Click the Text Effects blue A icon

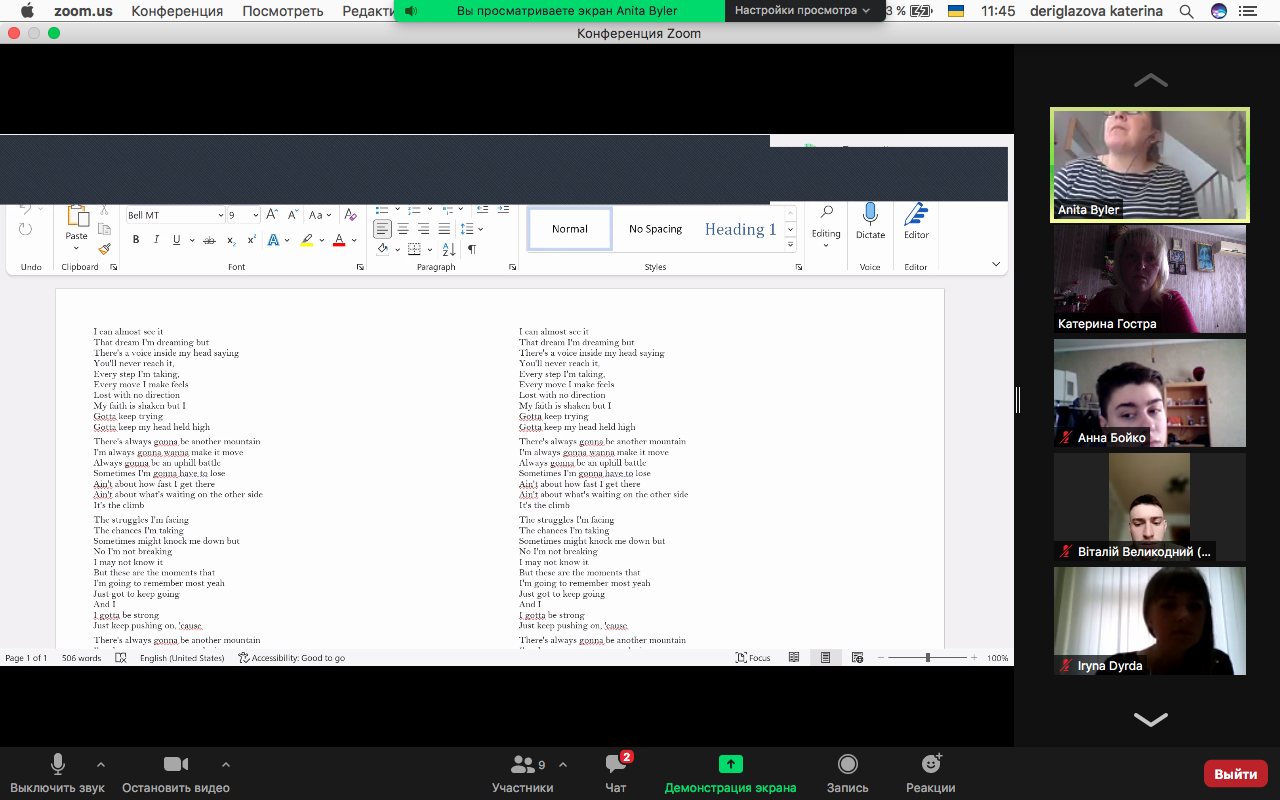[x=273, y=240]
